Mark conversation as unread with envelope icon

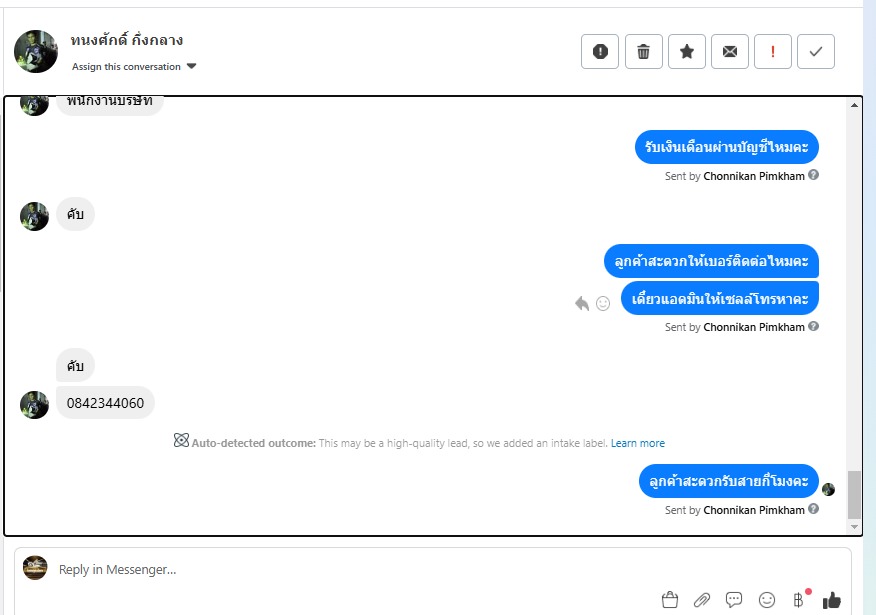[x=730, y=51]
